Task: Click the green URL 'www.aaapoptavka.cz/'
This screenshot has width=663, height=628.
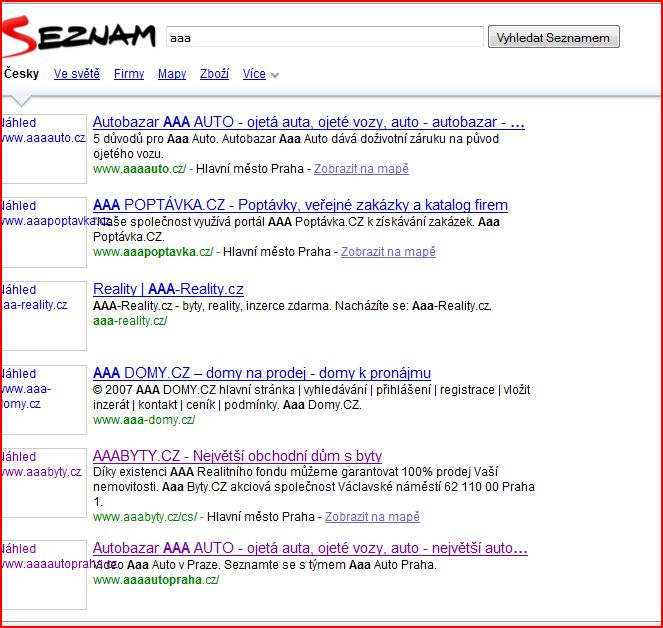Action: (x=153, y=252)
